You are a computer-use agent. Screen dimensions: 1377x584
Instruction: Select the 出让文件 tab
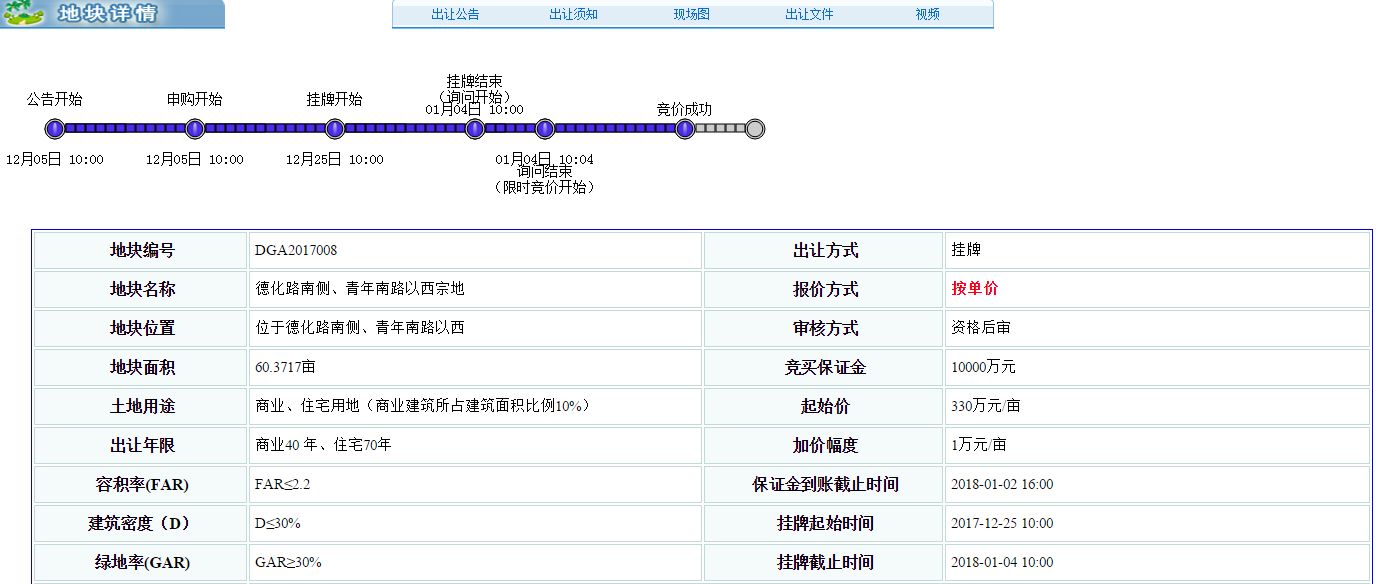809,15
